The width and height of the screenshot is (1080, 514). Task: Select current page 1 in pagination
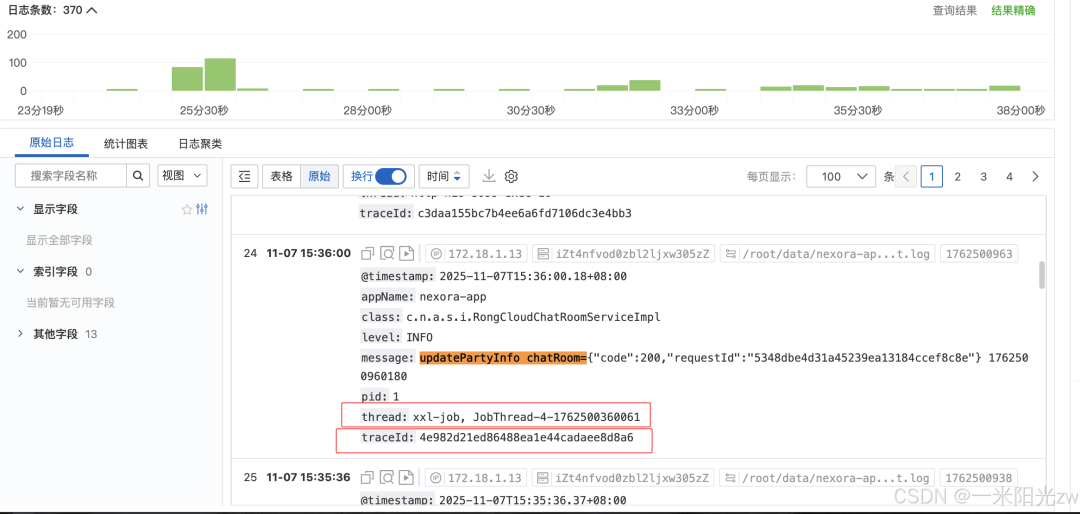pos(932,176)
